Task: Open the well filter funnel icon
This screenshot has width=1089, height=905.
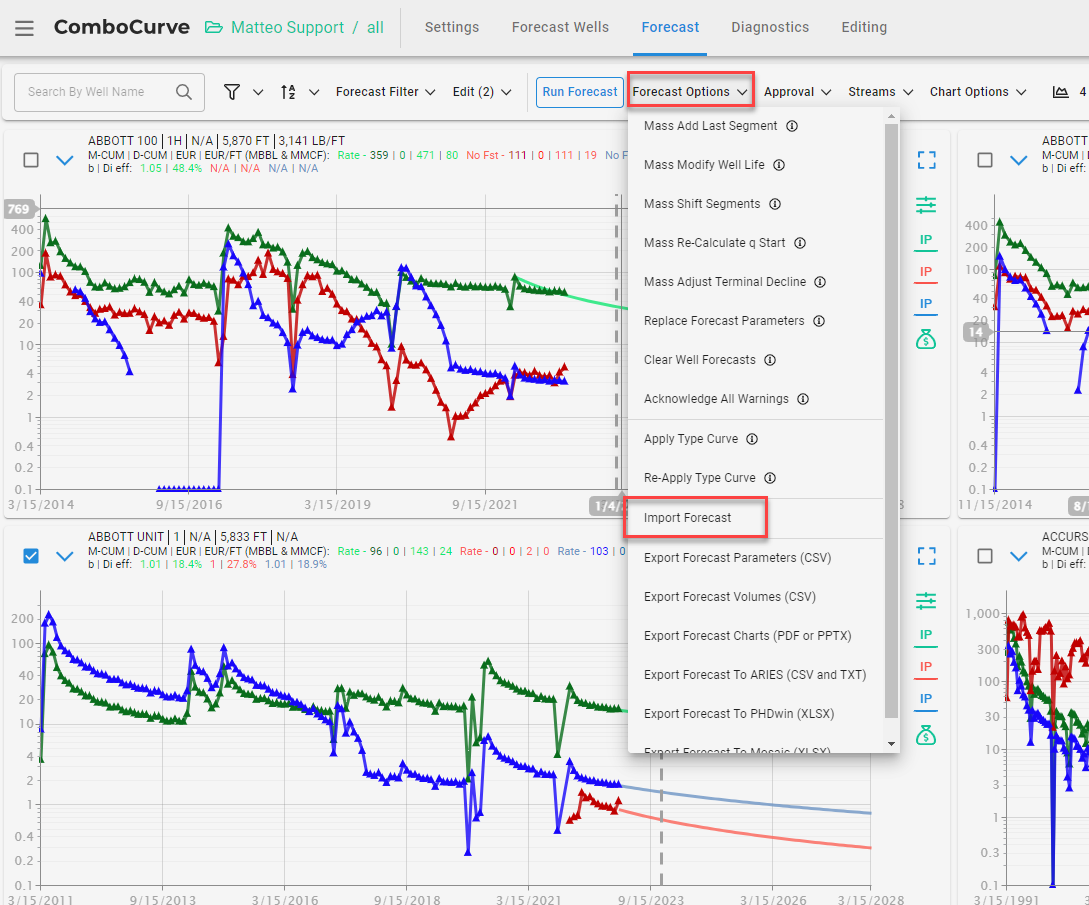Action: [x=232, y=92]
